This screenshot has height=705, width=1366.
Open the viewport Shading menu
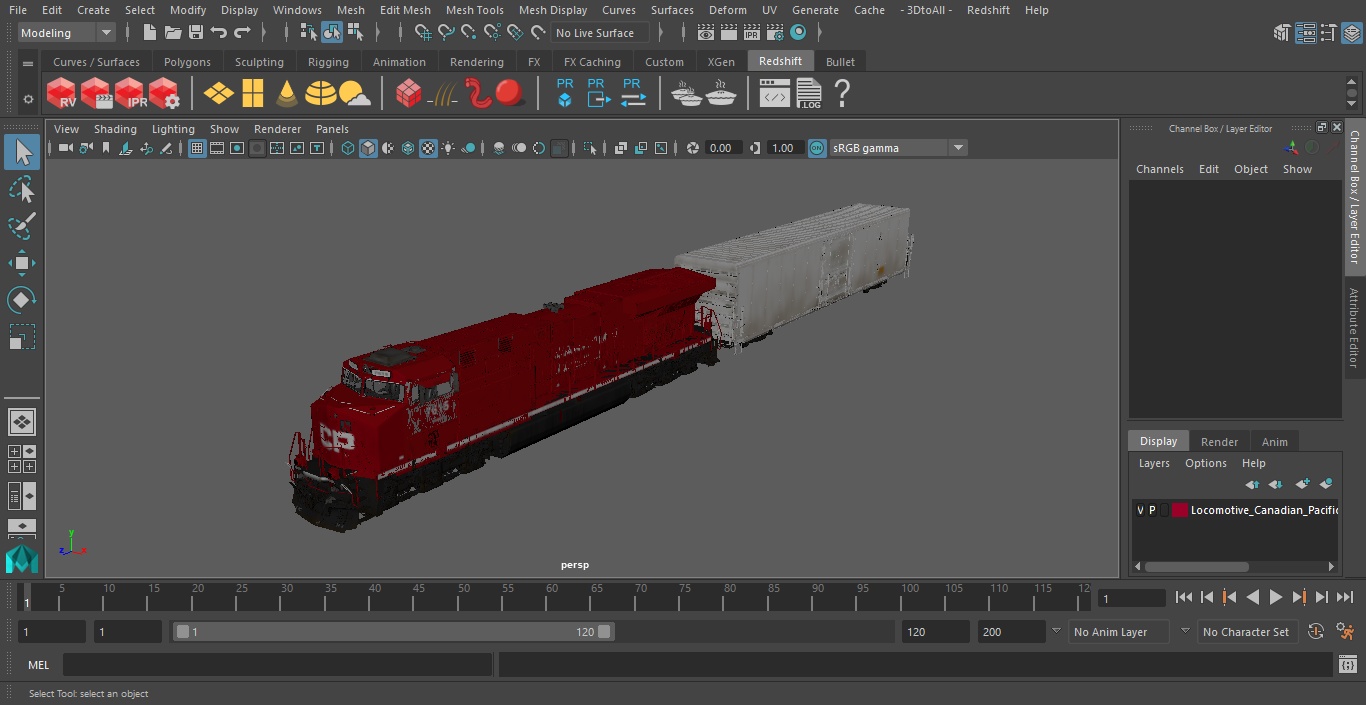[x=115, y=129]
